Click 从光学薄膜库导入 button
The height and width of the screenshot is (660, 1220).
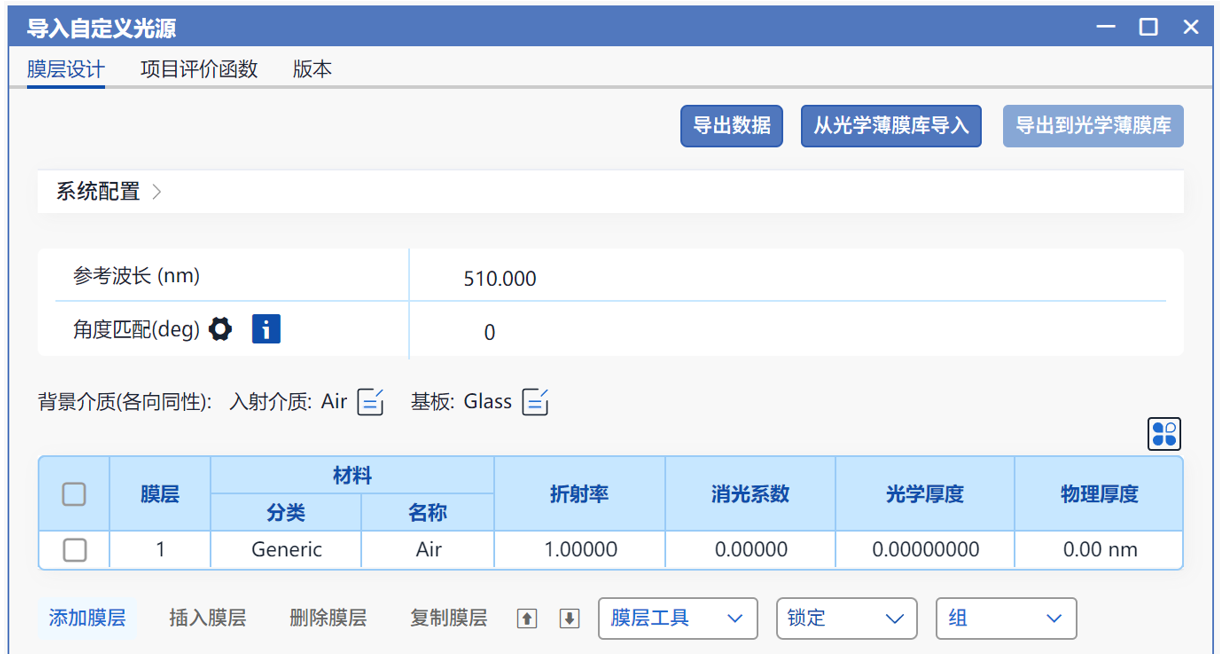pyautogui.click(x=890, y=127)
